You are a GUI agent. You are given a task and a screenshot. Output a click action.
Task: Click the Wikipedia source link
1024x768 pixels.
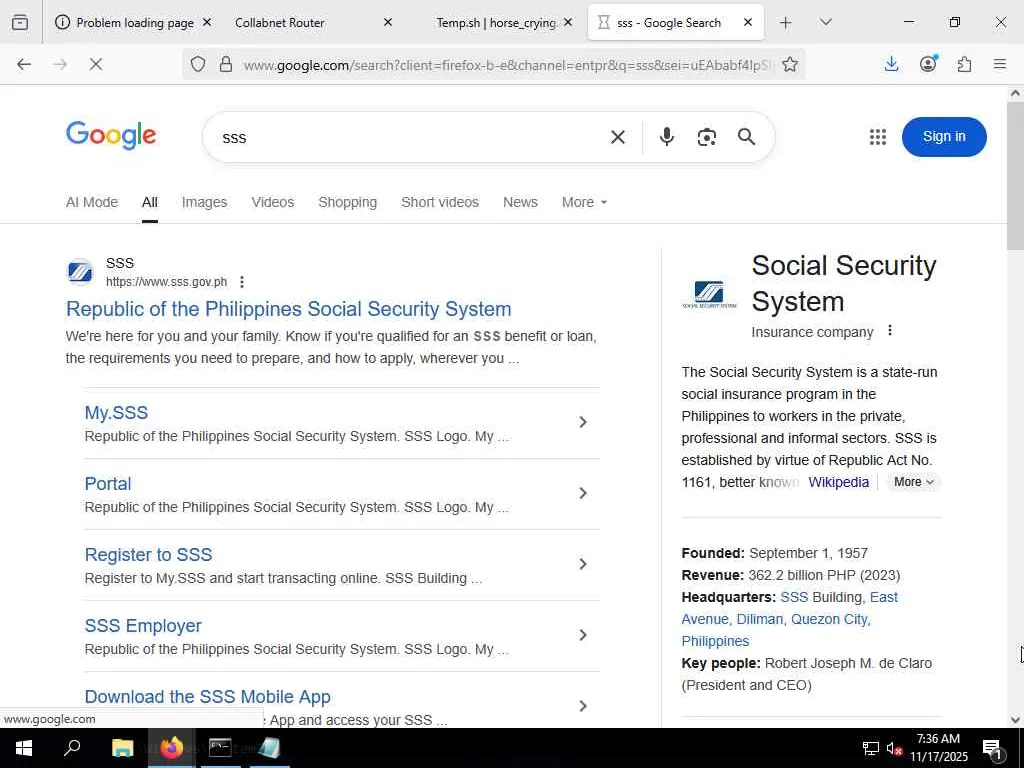pyautogui.click(x=838, y=482)
